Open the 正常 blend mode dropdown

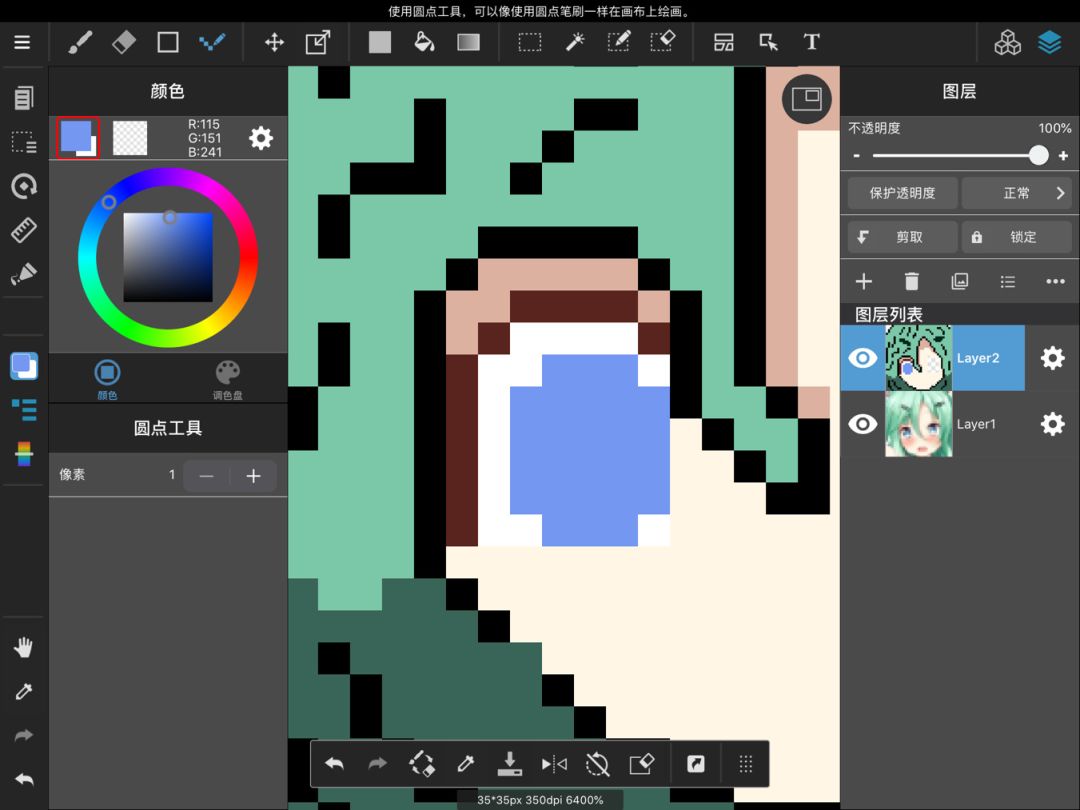(x=1017, y=193)
